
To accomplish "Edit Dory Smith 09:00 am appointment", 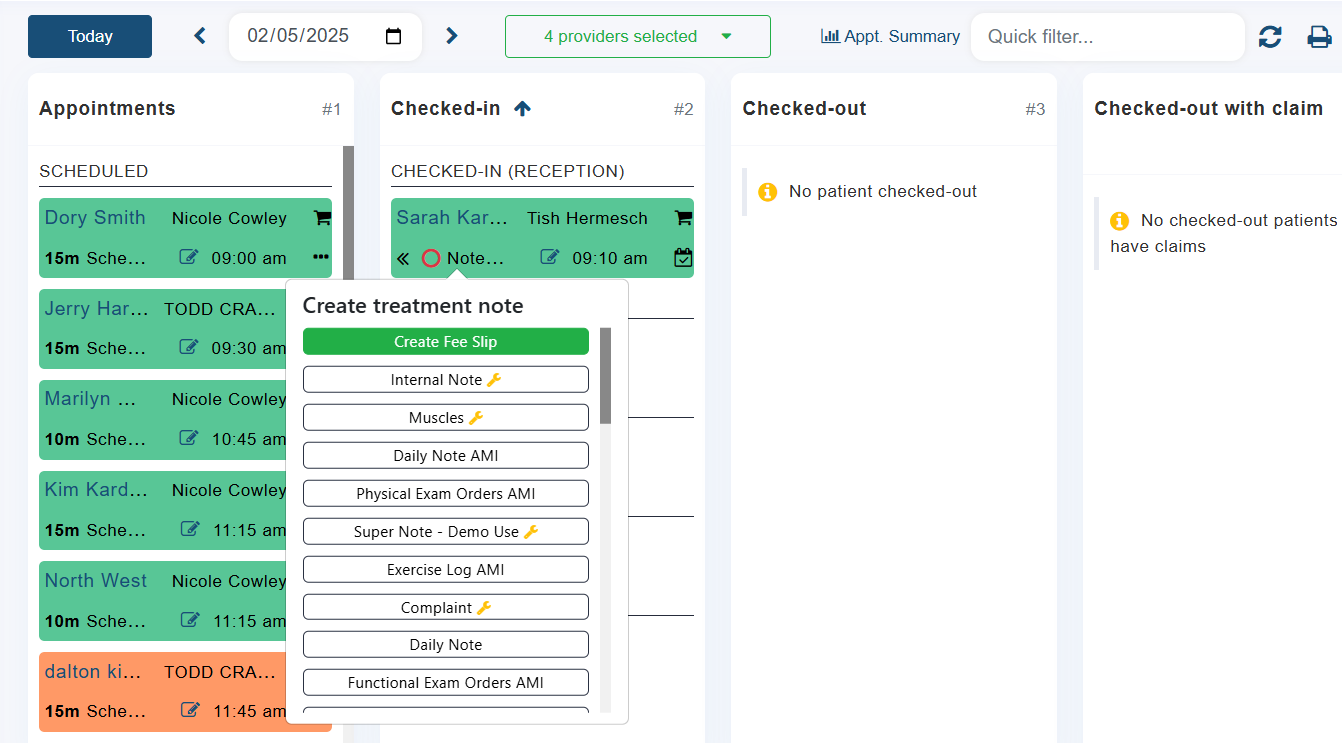I will click(189, 257).
